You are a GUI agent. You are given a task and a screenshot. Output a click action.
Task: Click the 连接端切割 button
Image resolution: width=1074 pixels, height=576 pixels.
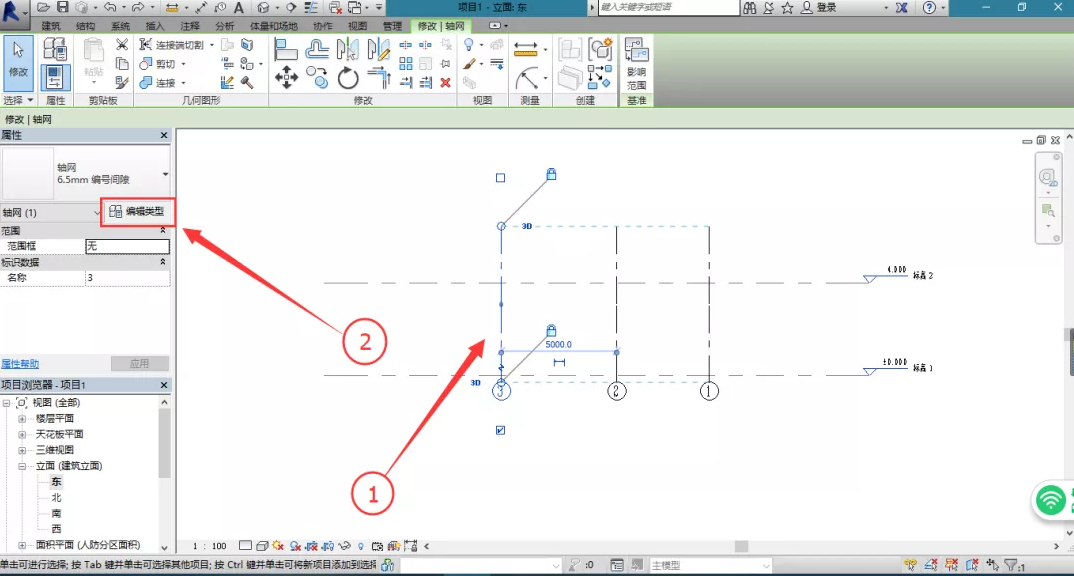tap(172, 45)
